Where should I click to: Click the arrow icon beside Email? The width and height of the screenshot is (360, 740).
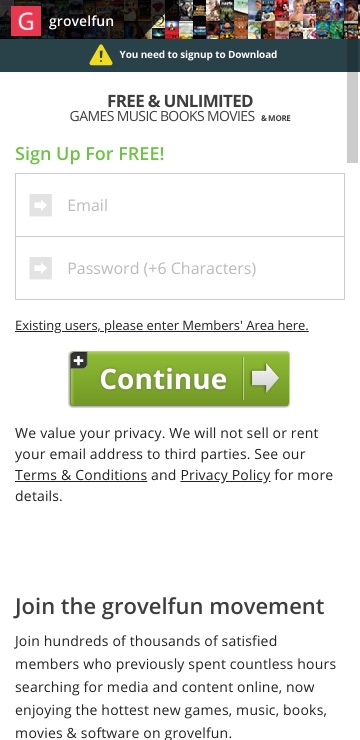[x=41, y=205]
